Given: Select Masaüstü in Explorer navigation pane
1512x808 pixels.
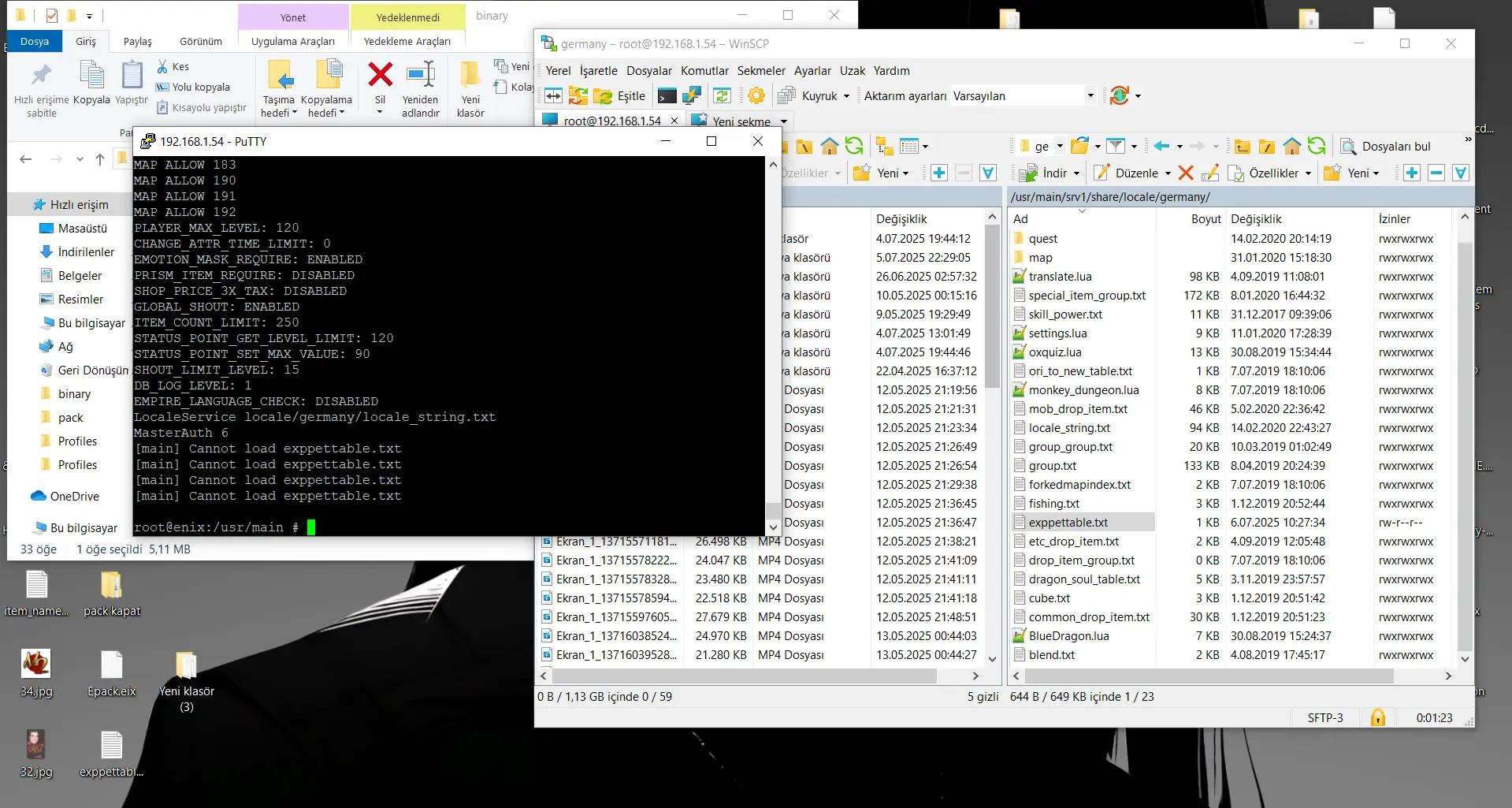Looking at the screenshot, I should (x=82, y=229).
